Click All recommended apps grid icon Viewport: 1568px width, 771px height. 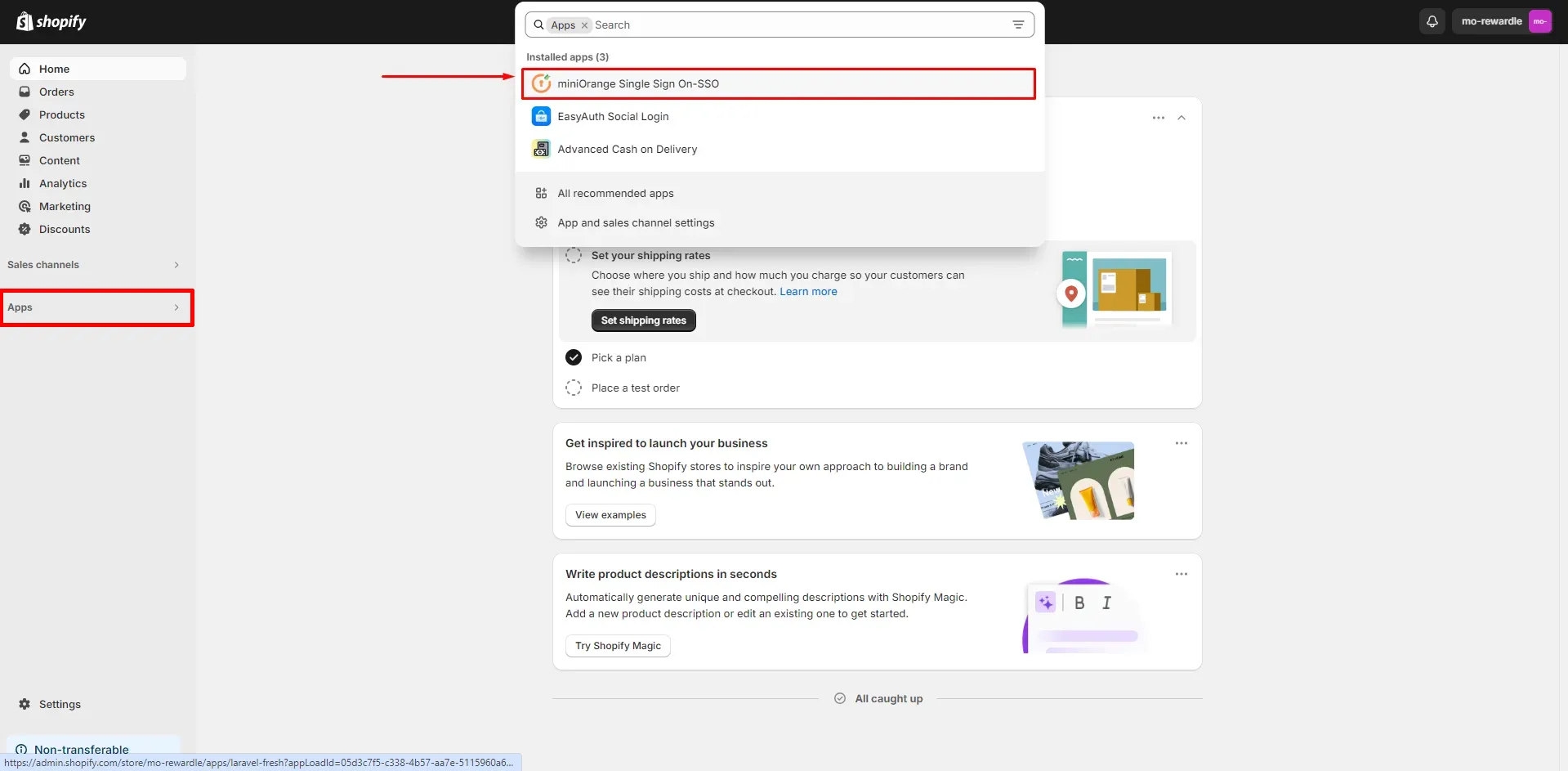click(x=541, y=193)
